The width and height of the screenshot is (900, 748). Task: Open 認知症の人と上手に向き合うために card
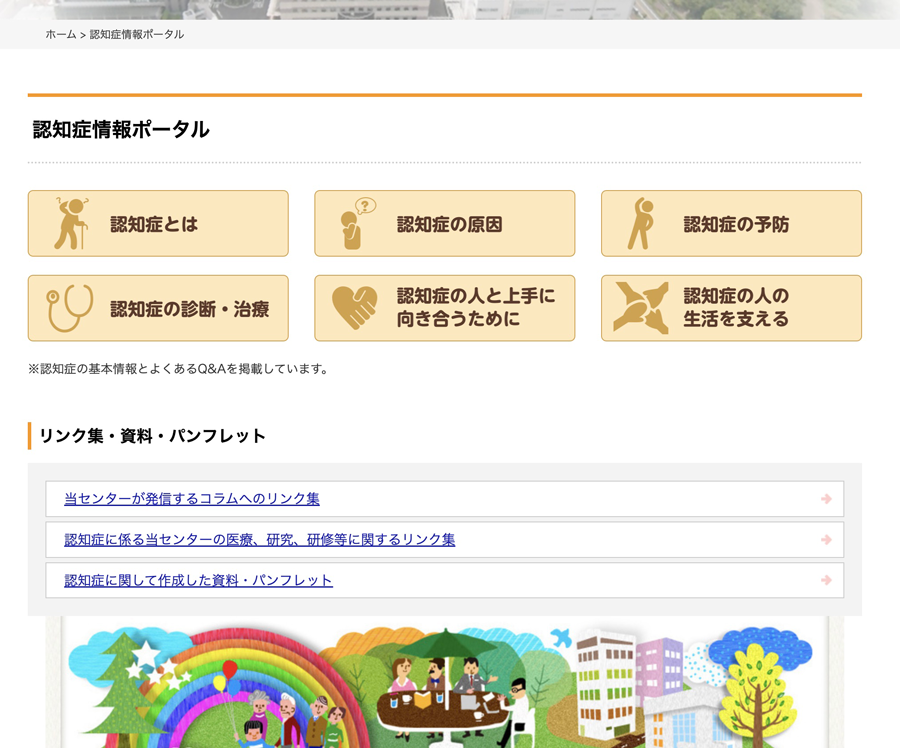click(x=445, y=308)
